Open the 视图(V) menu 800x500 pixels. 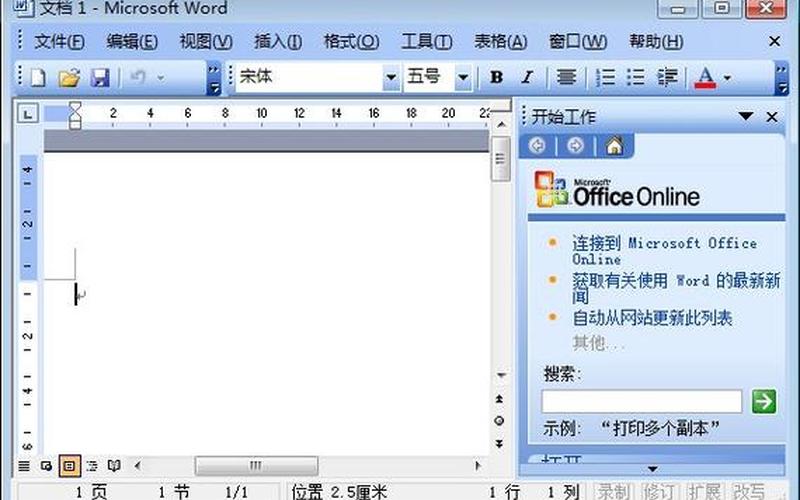206,41
